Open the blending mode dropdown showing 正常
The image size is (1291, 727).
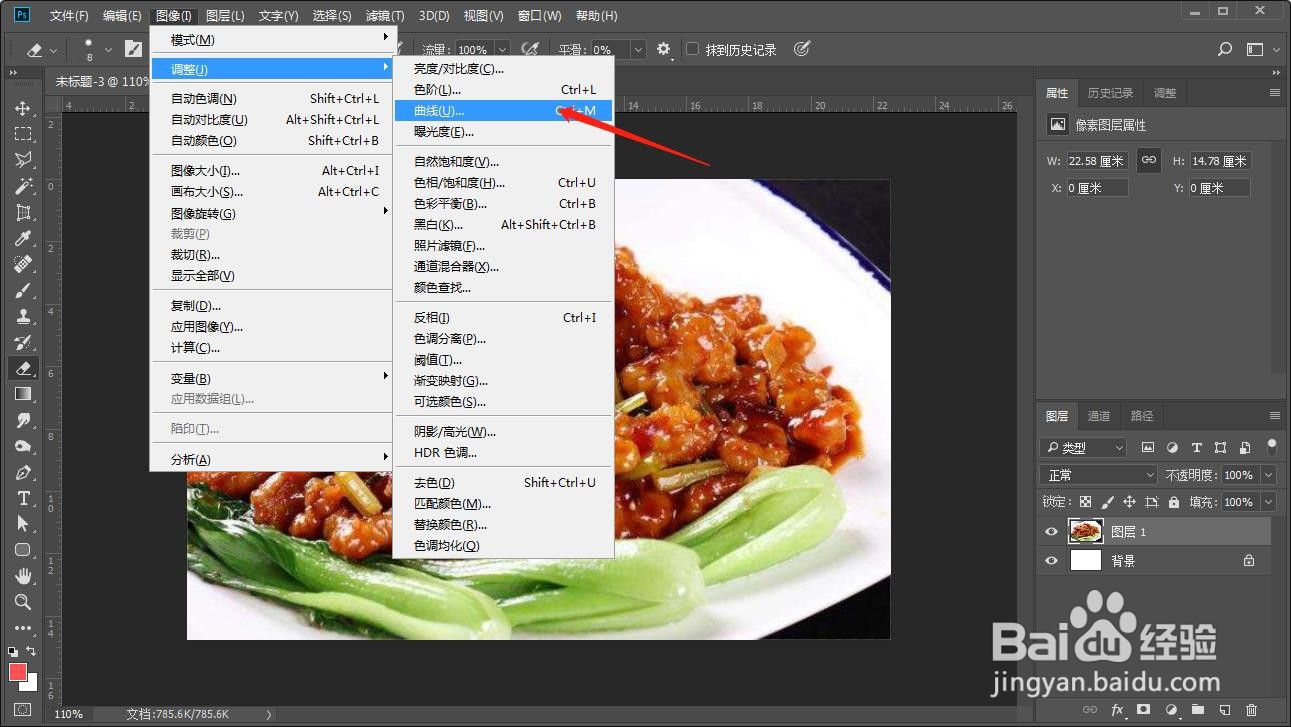point(1098,474)
